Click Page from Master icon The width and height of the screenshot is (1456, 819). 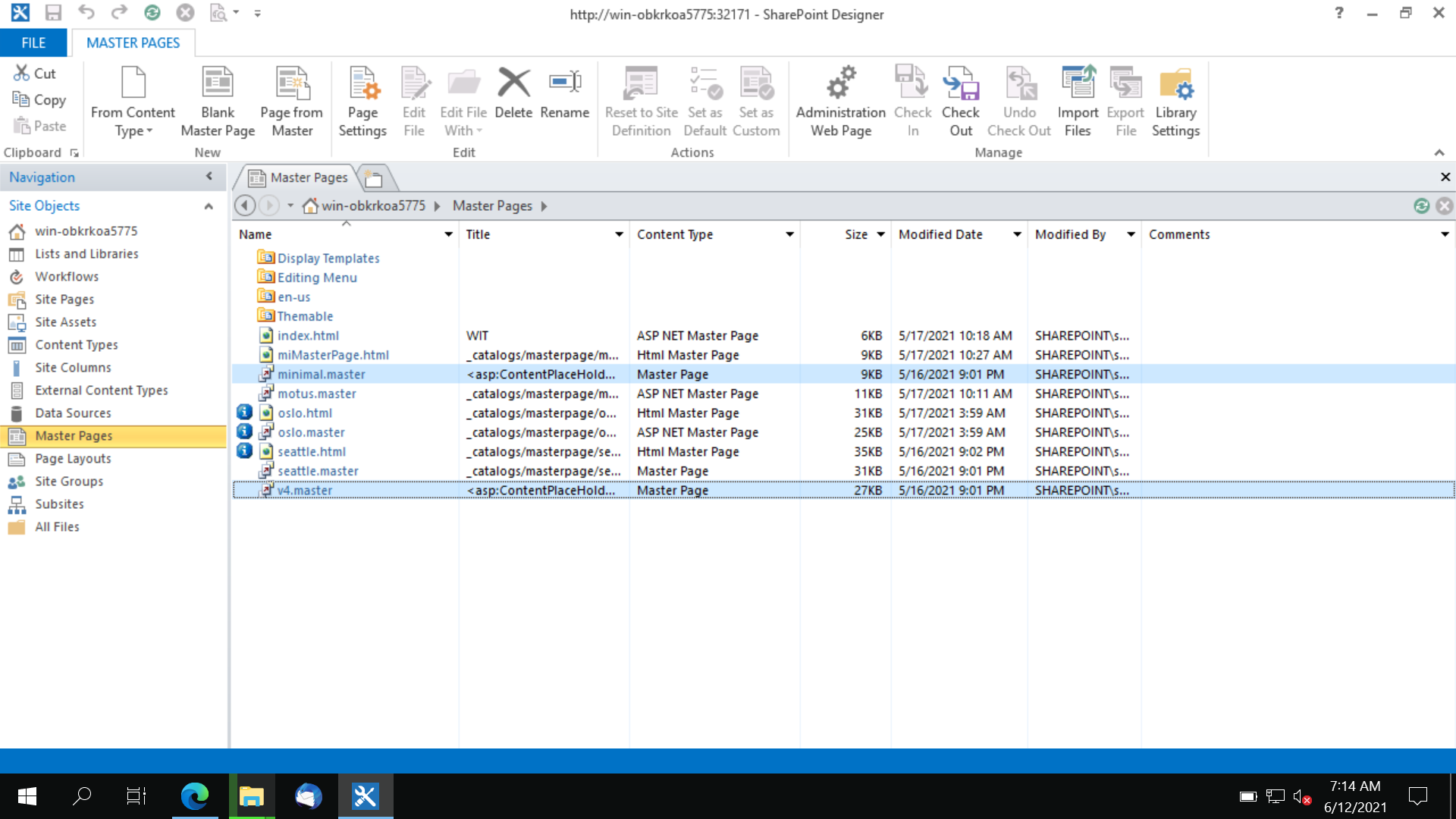292,83
